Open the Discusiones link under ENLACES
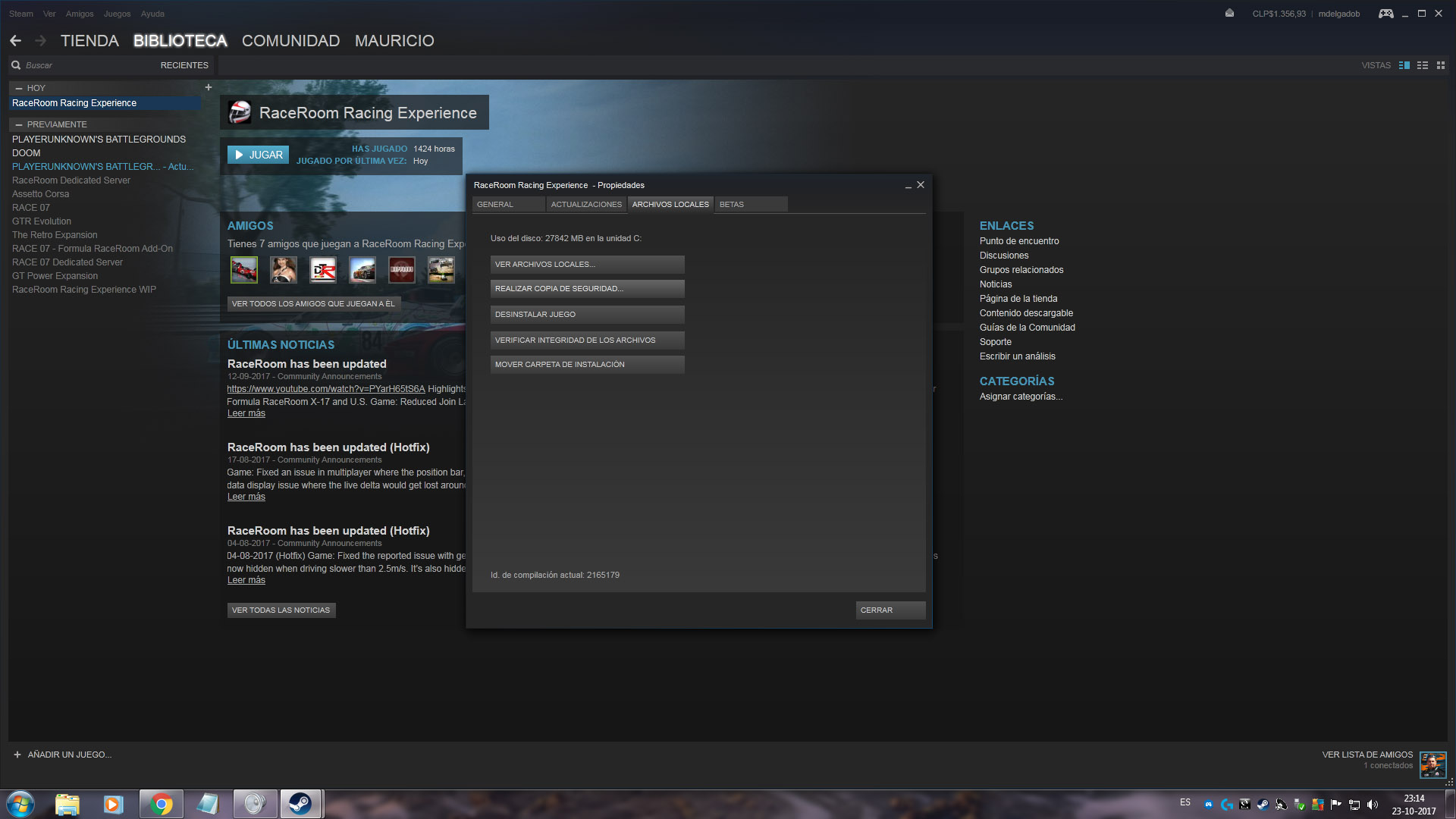Image resolution: width=1456 pixels, height=819 pixels. (x=1004, y=256)
